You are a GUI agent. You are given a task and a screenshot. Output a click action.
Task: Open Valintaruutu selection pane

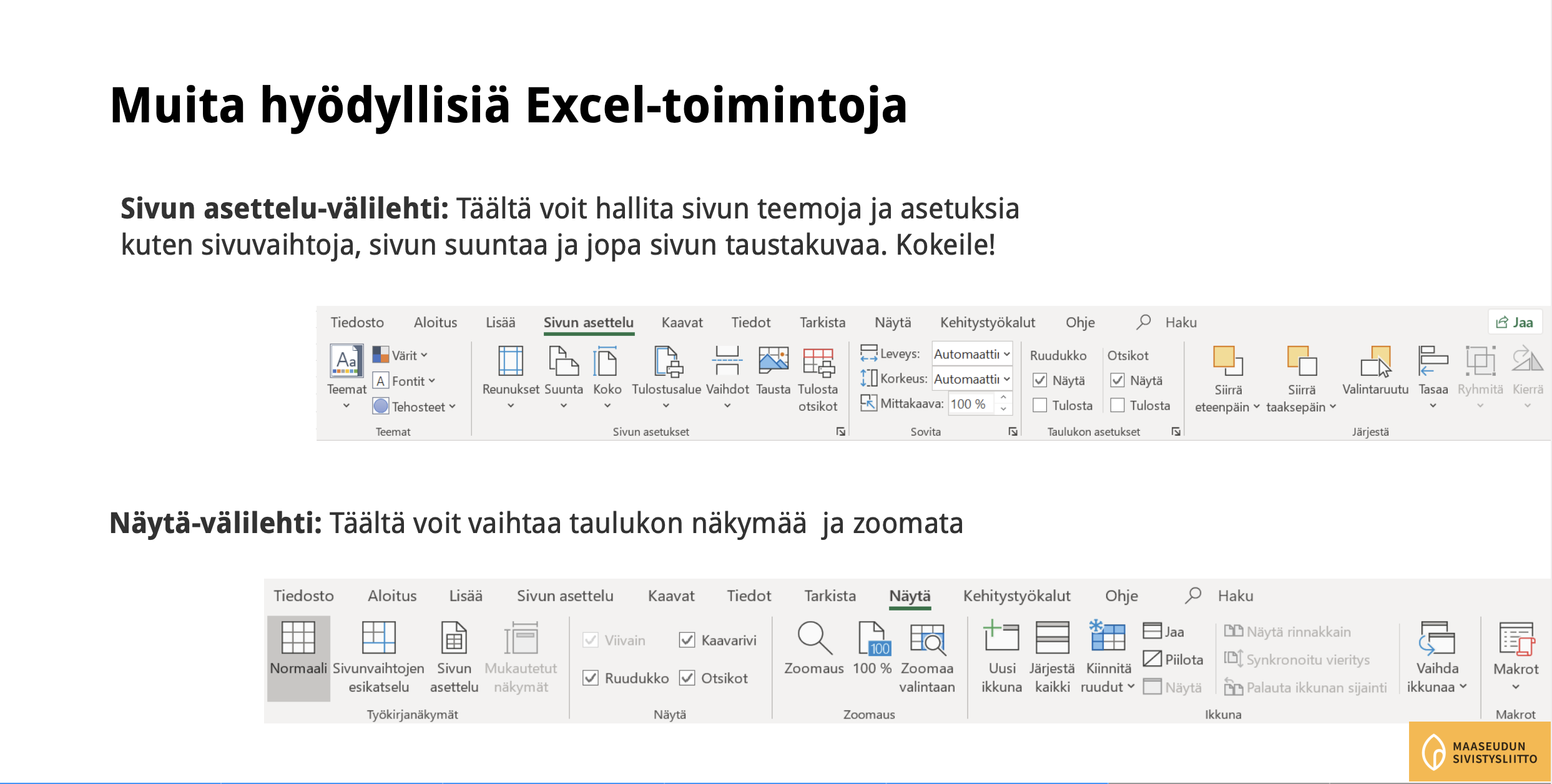coord(1375,371)
